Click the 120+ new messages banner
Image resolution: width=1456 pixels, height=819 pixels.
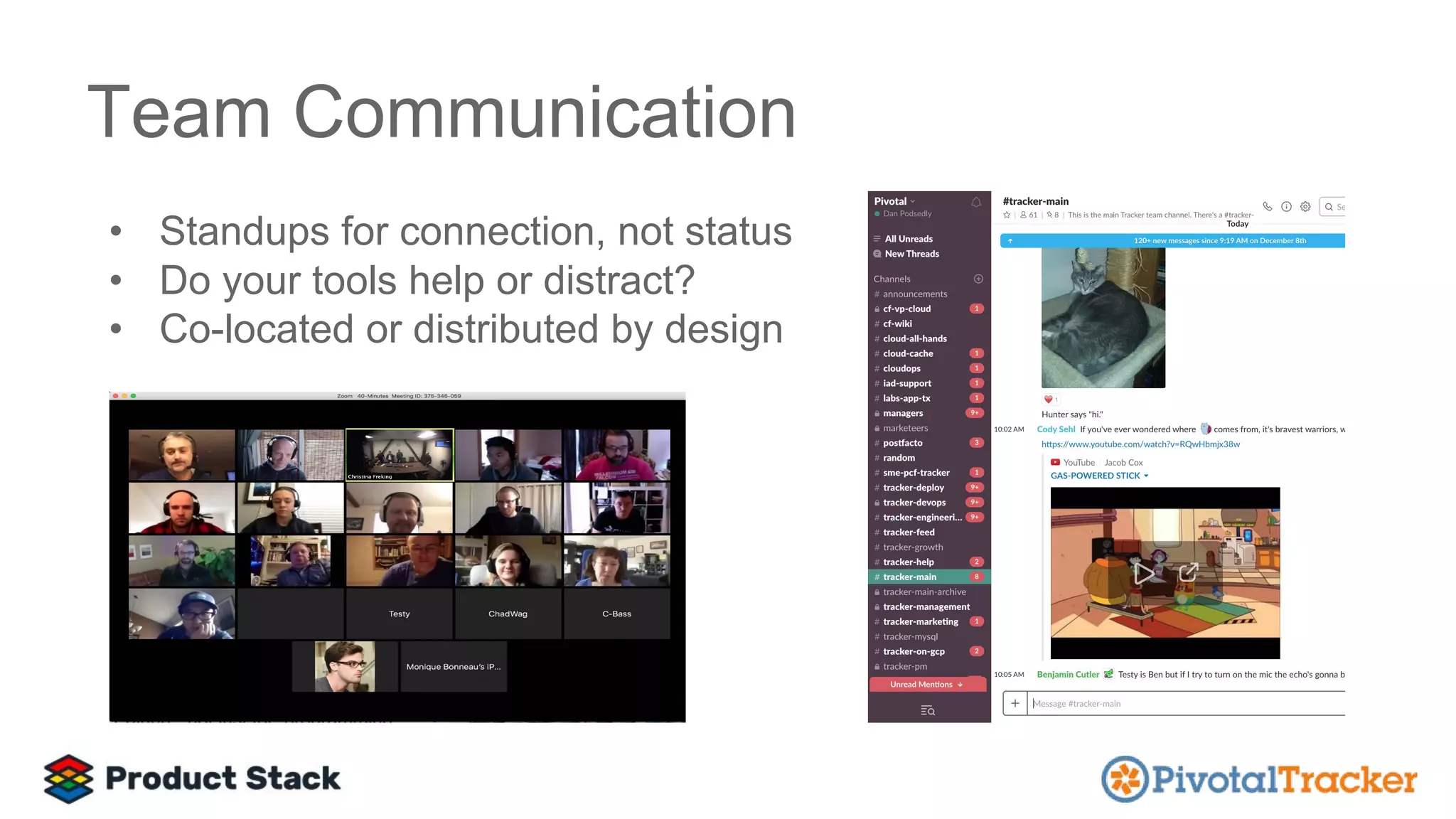pyautogui.click(x=1172, y=241)
